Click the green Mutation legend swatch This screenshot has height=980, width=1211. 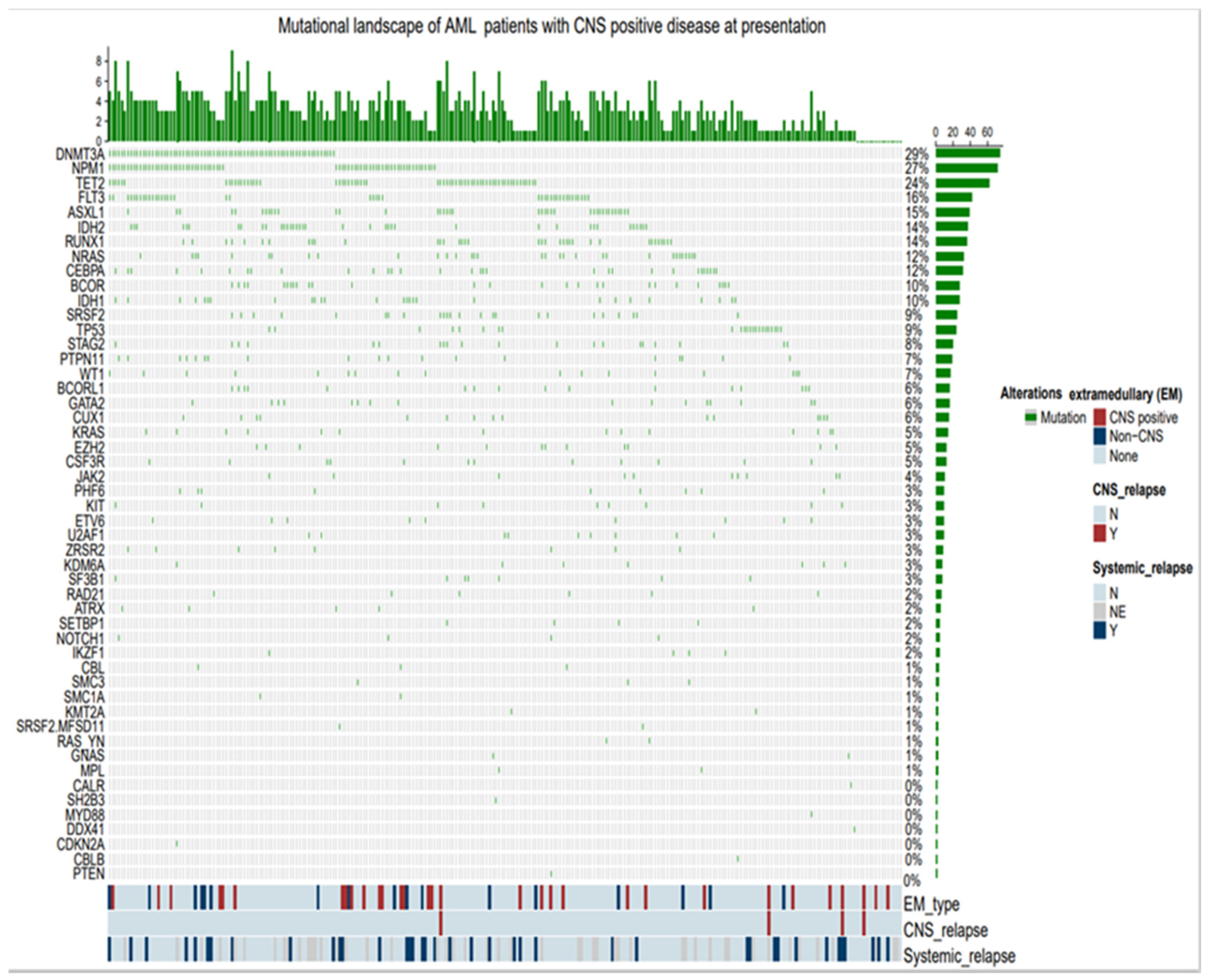pyautogui.click(x=1032, y=418)
